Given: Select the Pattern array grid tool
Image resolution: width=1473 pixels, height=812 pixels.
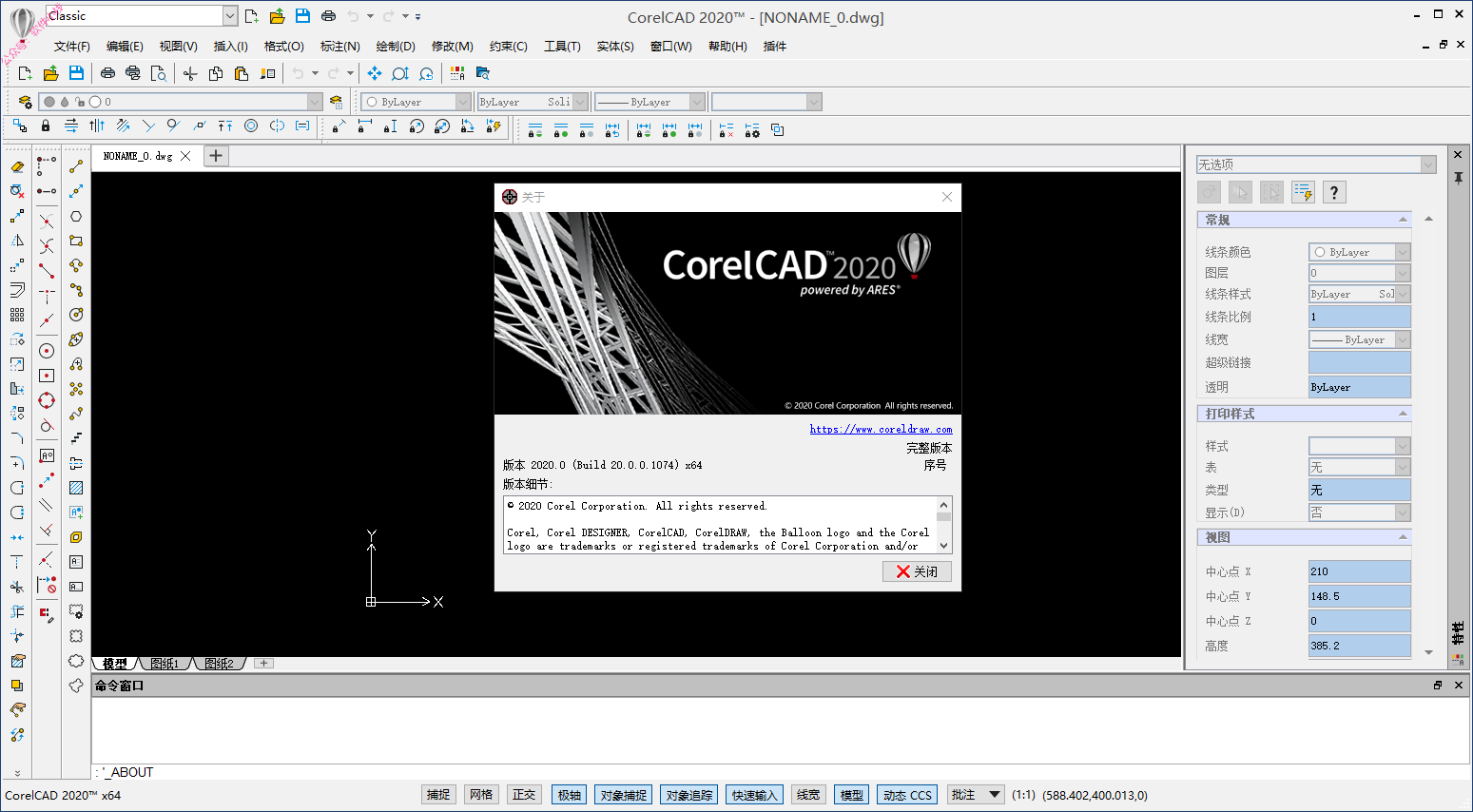Looking at the screenshot, I should (17, 315).
